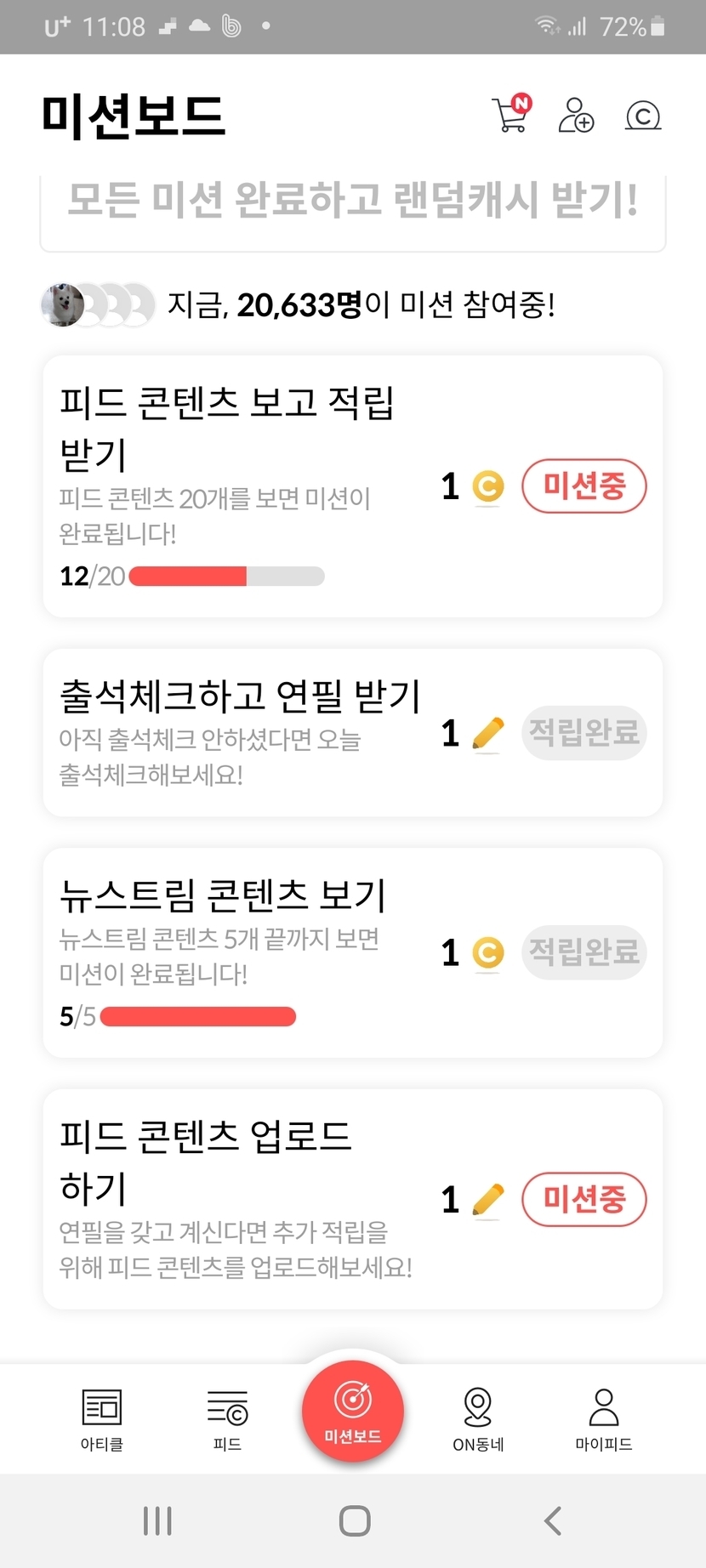Click the 12/20 feed progress bar

(x=226, y=577)
